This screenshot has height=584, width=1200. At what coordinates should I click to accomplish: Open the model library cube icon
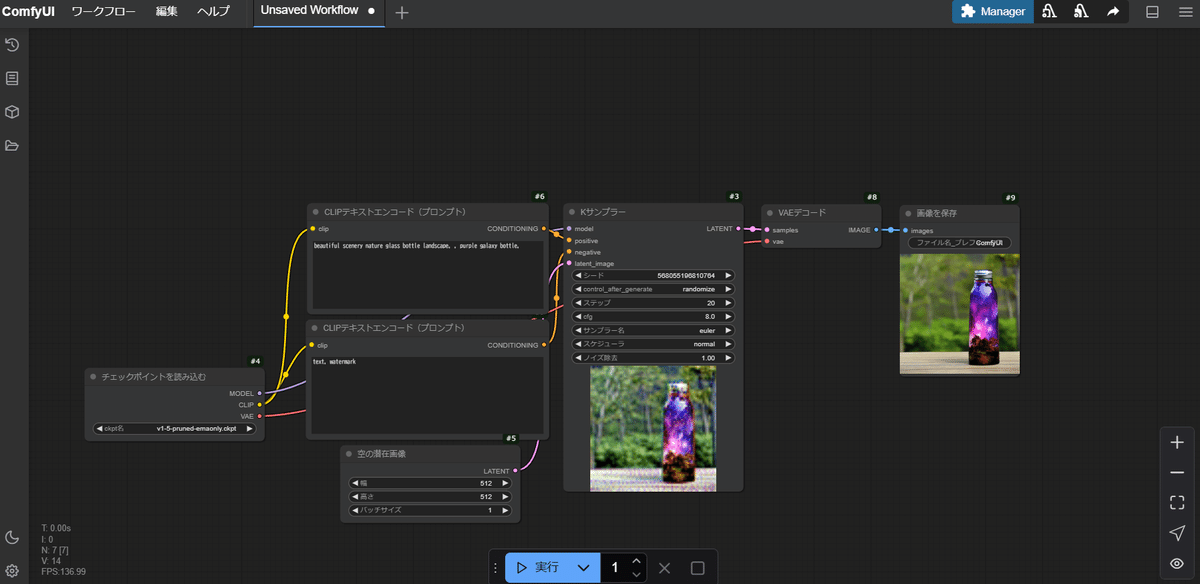pos(12,112)
